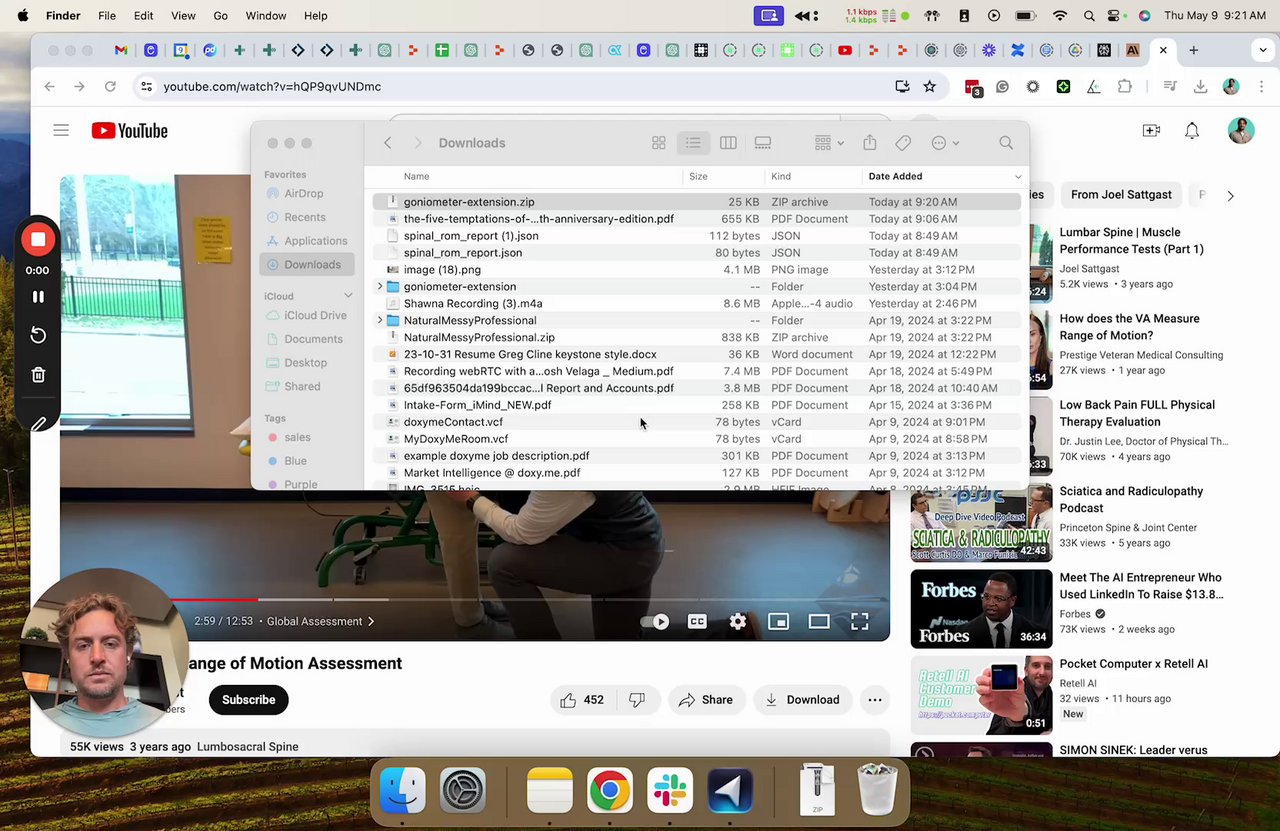This screenshot has width=1280, height=831.
Task: Switch Finder to icon view
Action: pos(658,143)
